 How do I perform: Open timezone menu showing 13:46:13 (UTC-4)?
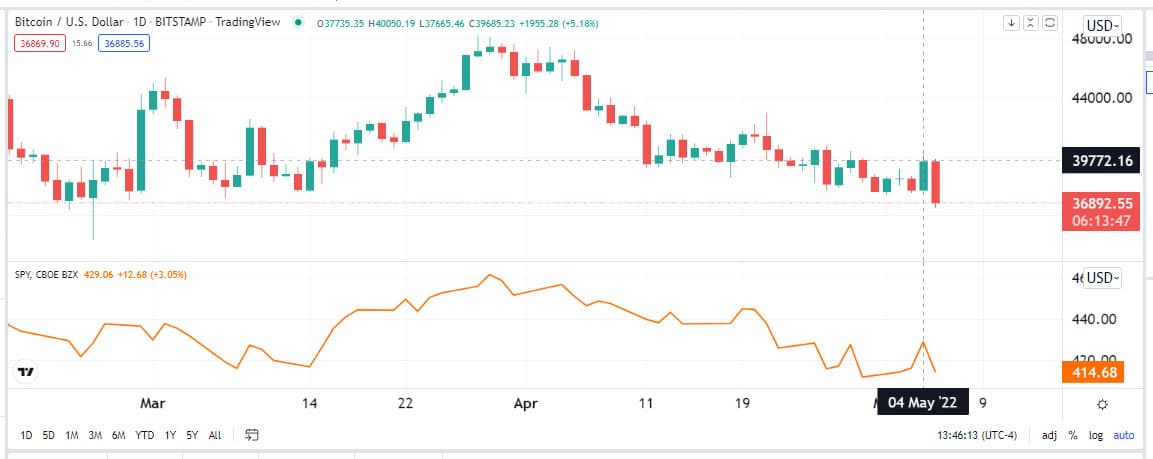pos(977,435)
